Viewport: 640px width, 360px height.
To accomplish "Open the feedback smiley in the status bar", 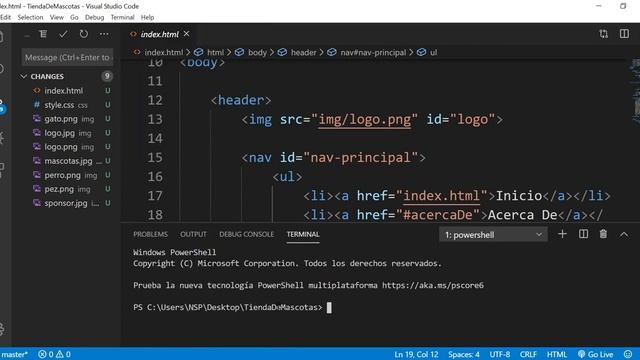I will pyautogui.click(x=628, y=354).
